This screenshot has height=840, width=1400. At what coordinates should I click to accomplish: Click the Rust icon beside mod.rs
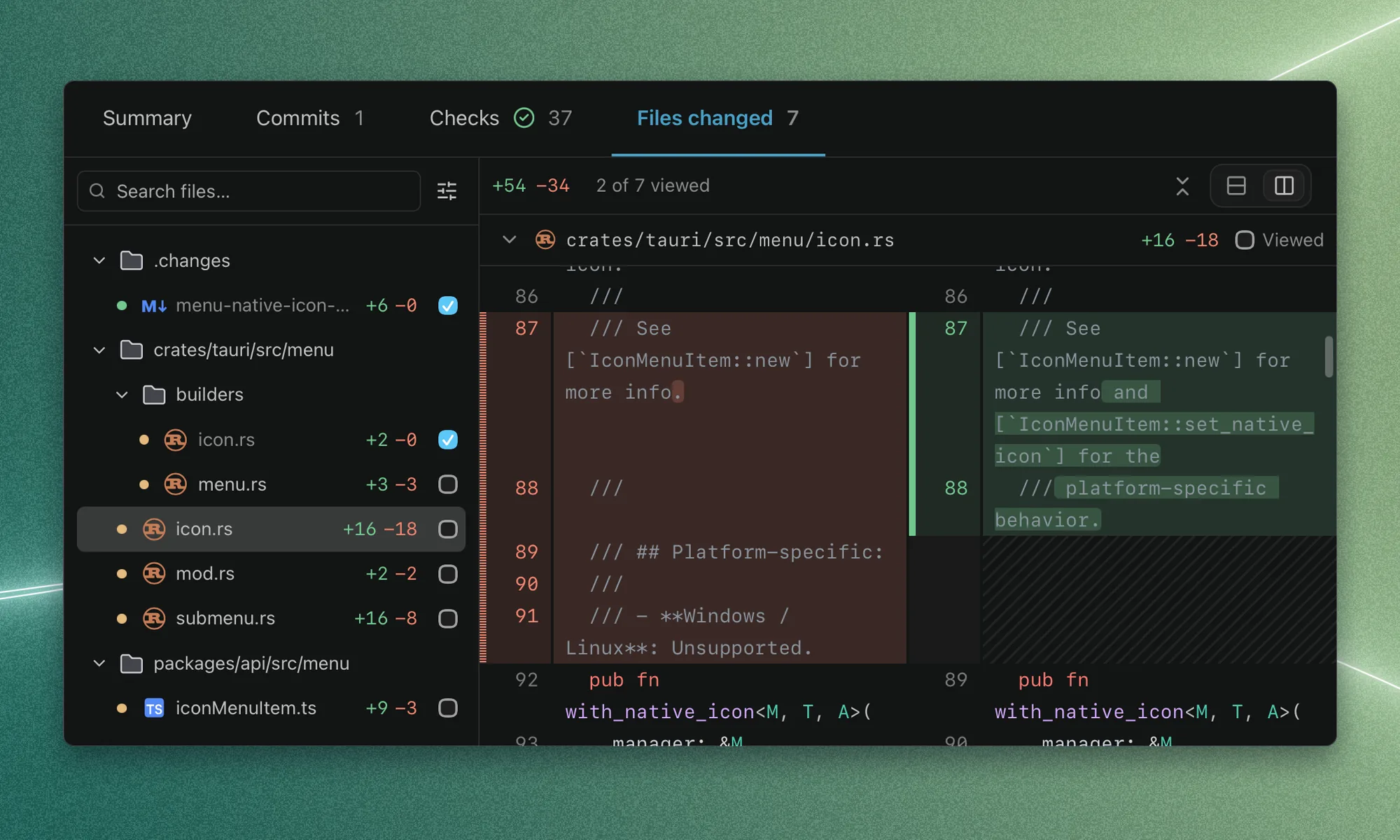[154, 574]
